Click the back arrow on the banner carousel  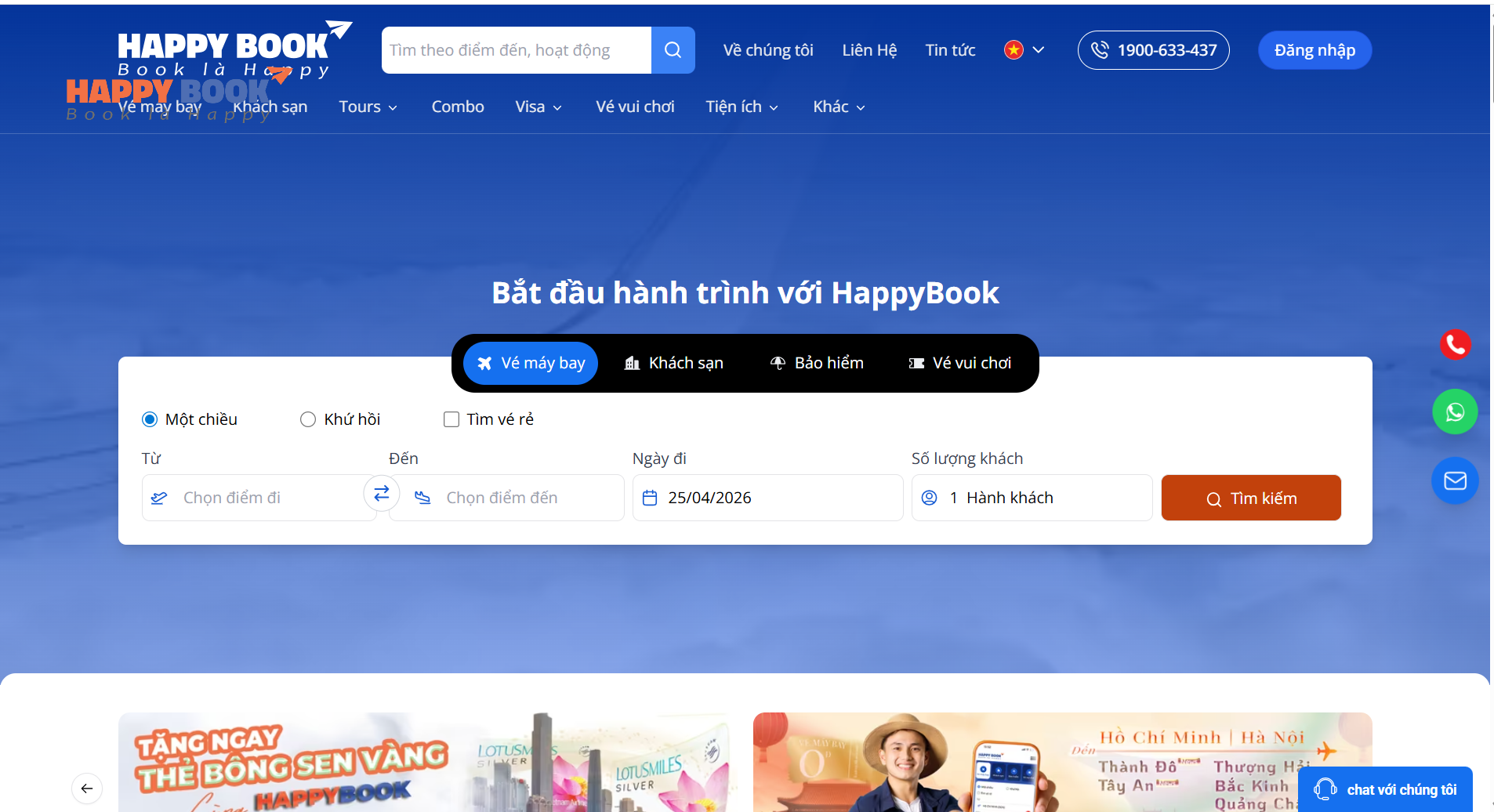pyautogui.click(x=87, y=788)
